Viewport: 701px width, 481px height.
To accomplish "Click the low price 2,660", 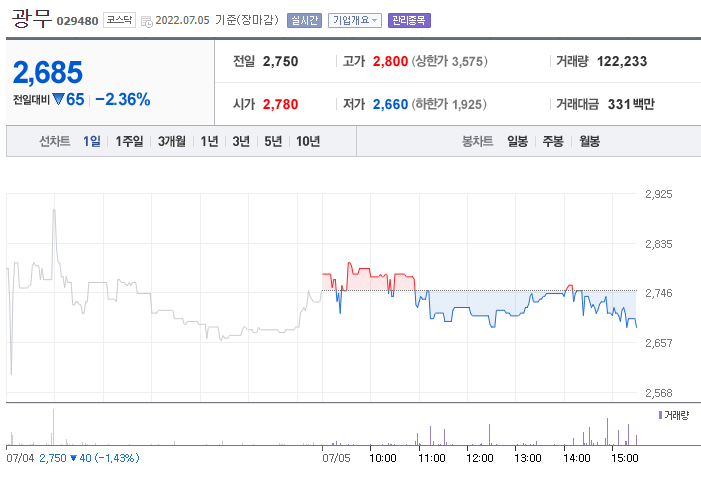I will [390, 105].
